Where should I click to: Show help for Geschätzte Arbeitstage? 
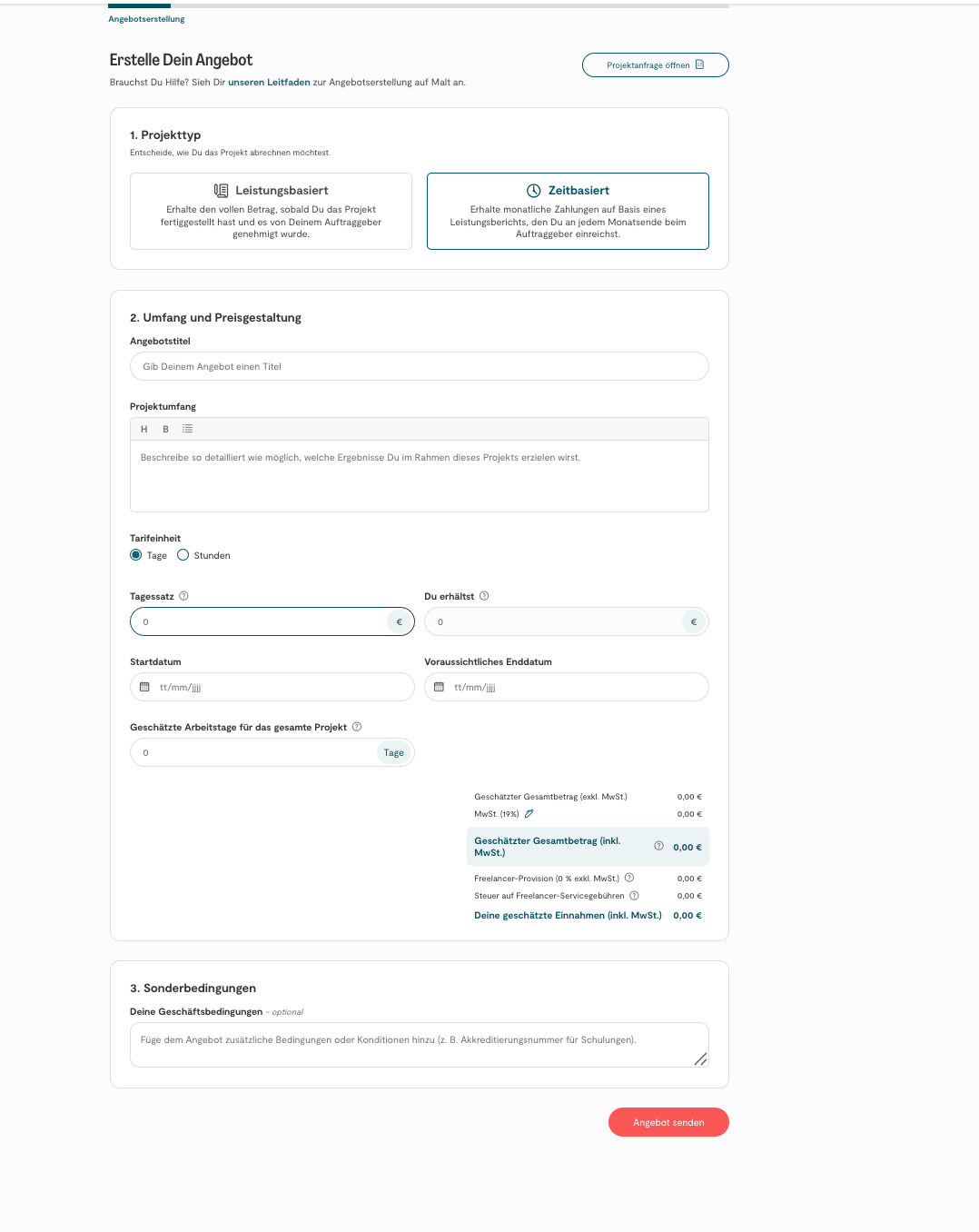(x=357, y=727)
